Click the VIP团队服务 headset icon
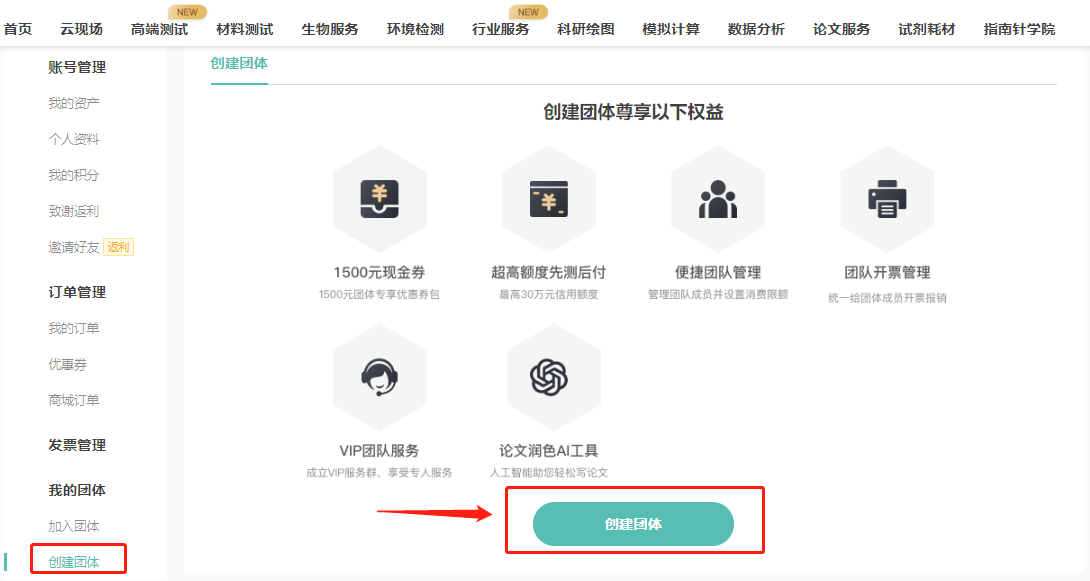Screen dimensions: 1090x581 [378, 377]
